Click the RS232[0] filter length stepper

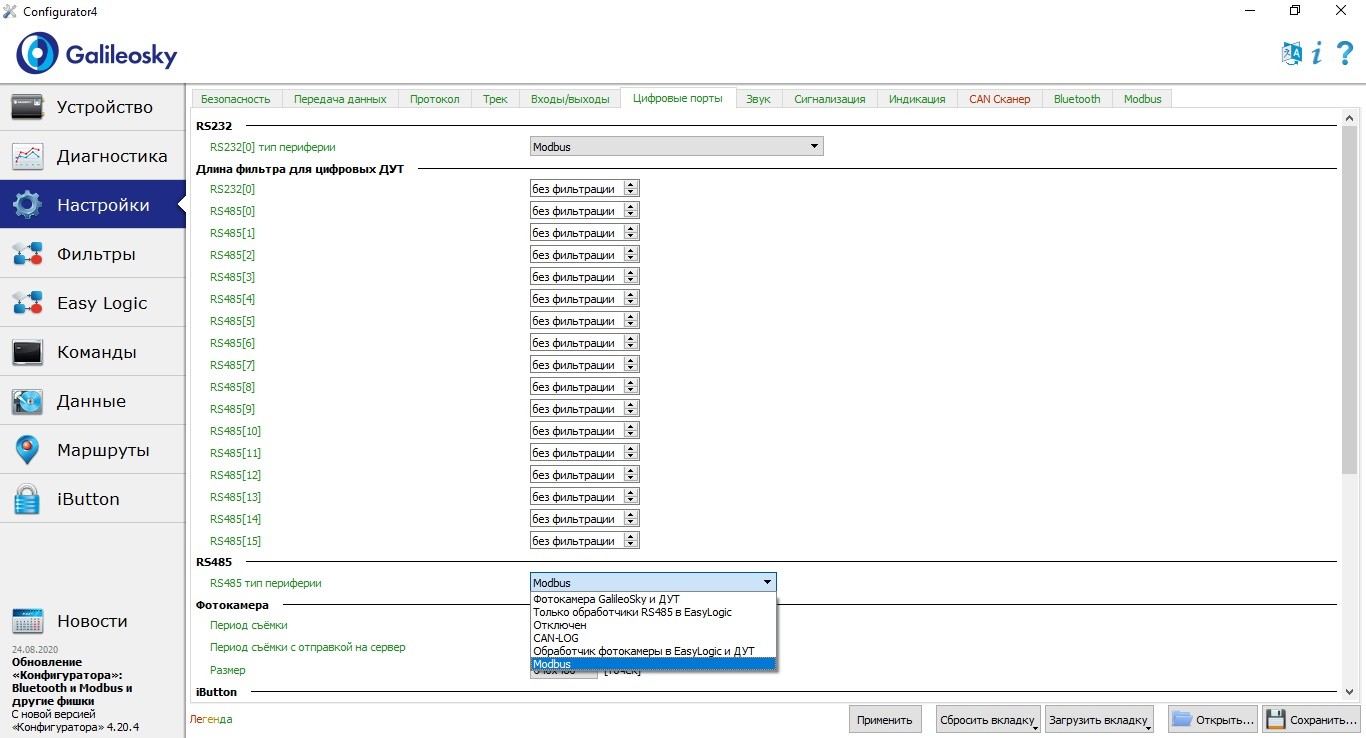point(630,188)
